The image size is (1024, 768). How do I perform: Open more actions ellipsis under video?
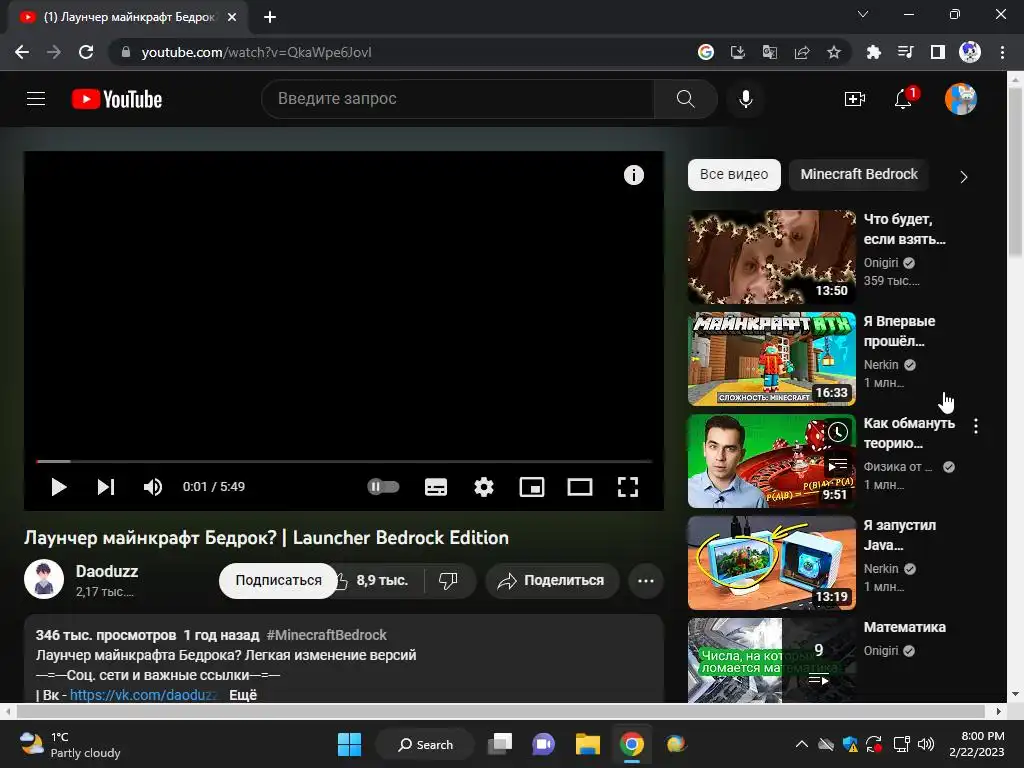click(646, 581)
